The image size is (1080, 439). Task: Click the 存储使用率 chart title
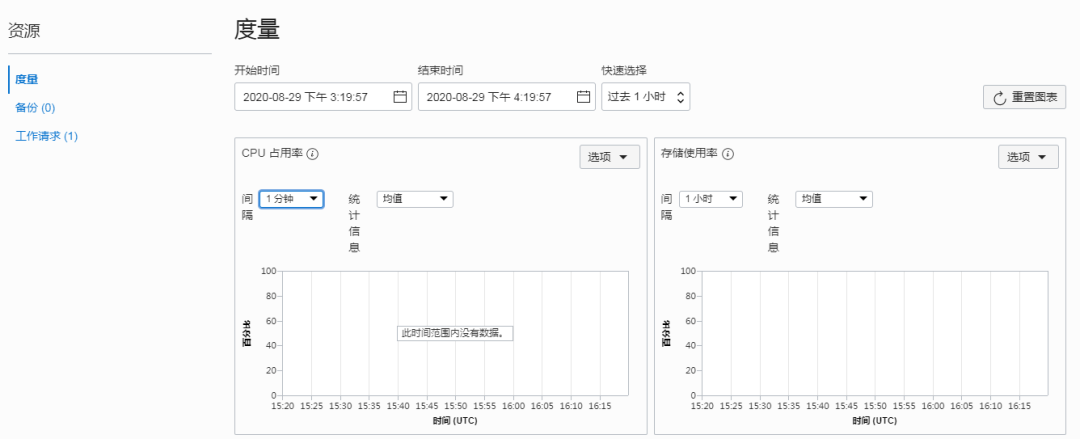(689, 154)
